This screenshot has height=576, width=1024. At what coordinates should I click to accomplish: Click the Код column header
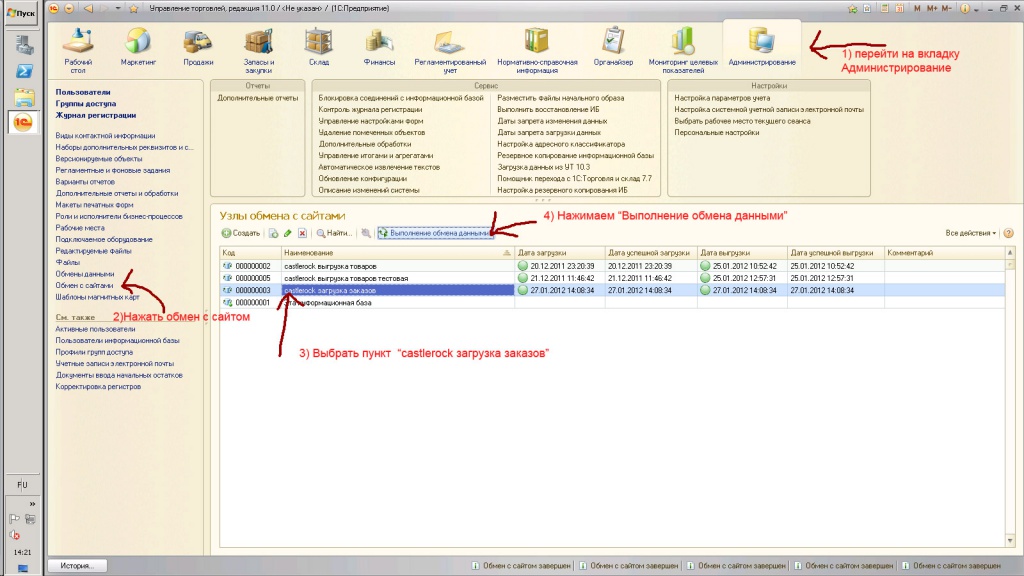point(250,253)
